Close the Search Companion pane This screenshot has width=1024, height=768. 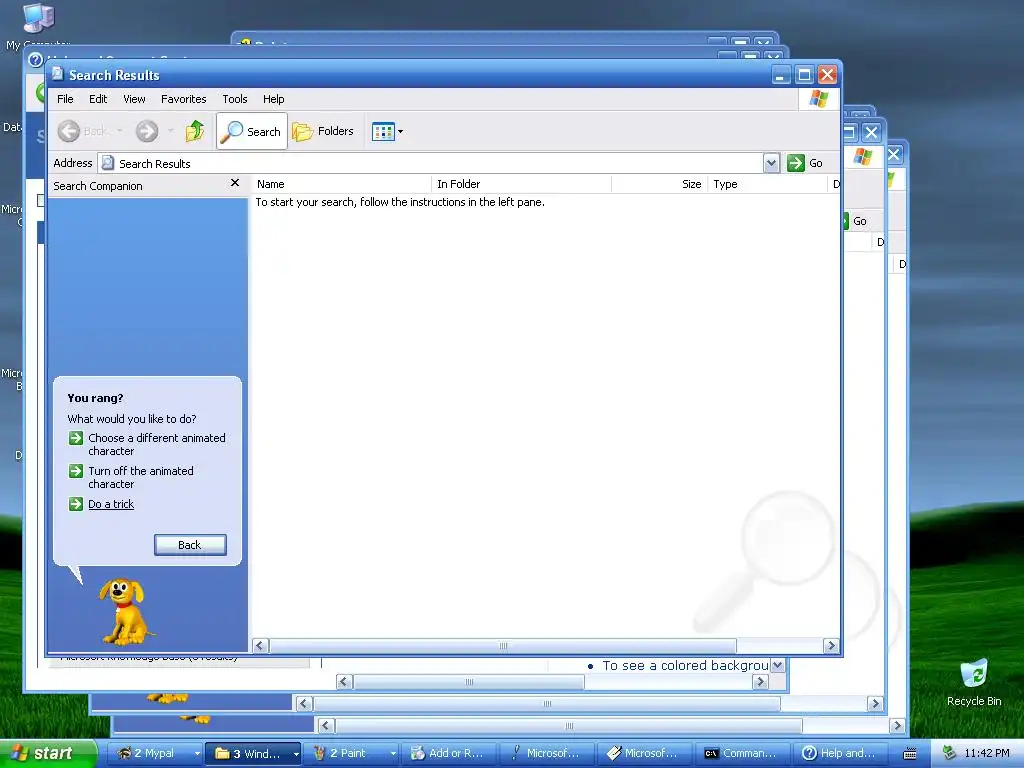coord(235,183)
